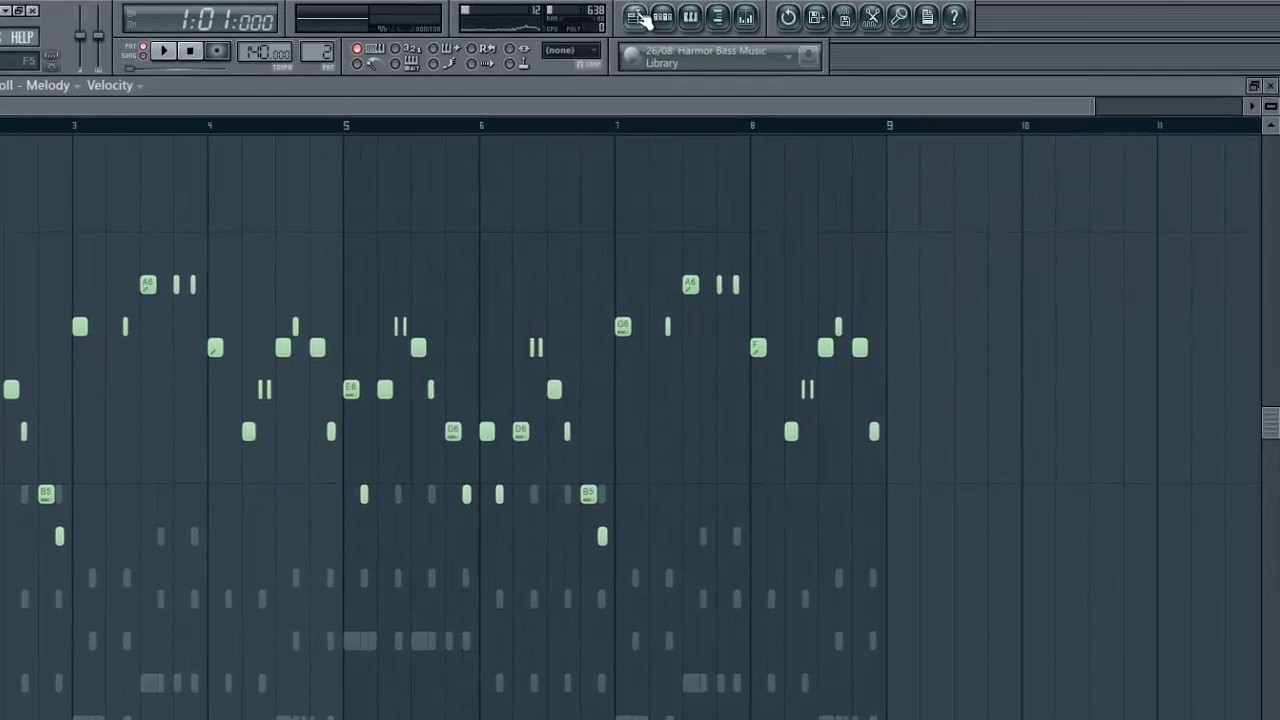Select the first D6 note after bar 5

pos(453,431)
